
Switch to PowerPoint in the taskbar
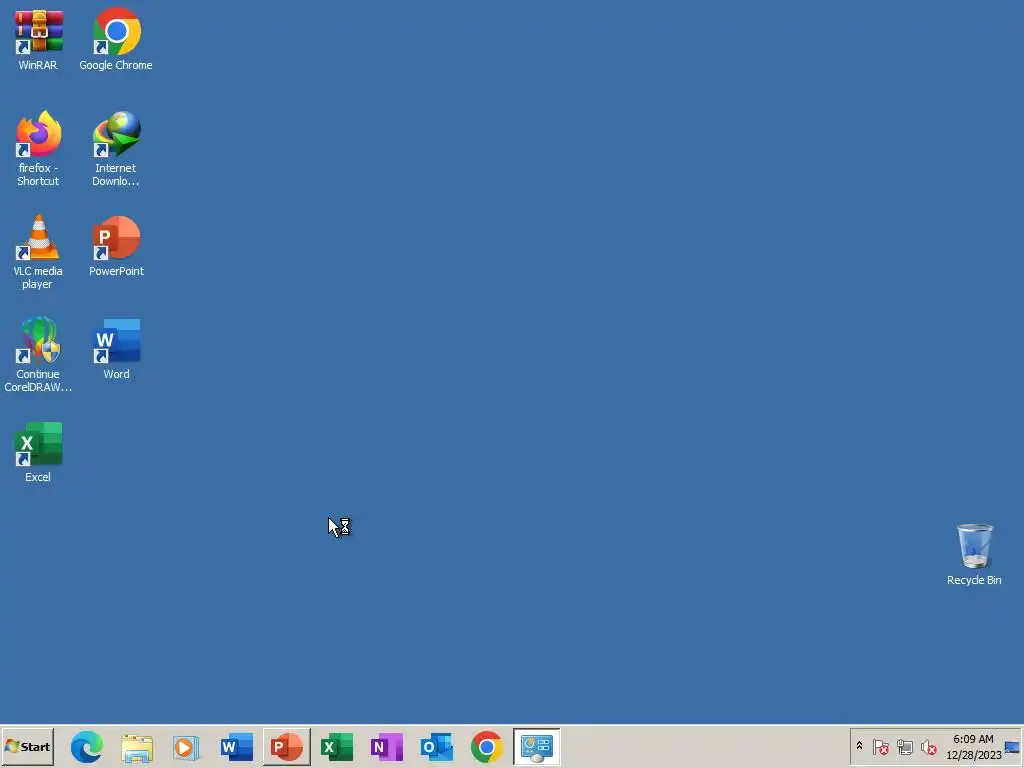[287, 747]
